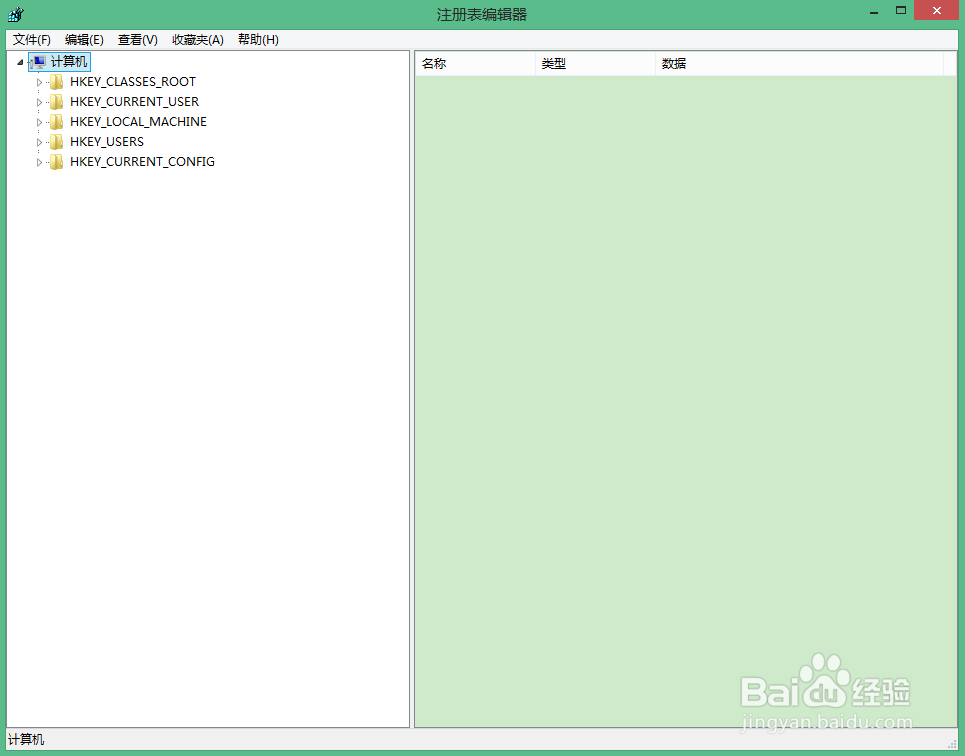The width and height of the screenshot is (965, 756).
Task: Select the HKEY_CURRENT_USER label
Action: [134, 102]
